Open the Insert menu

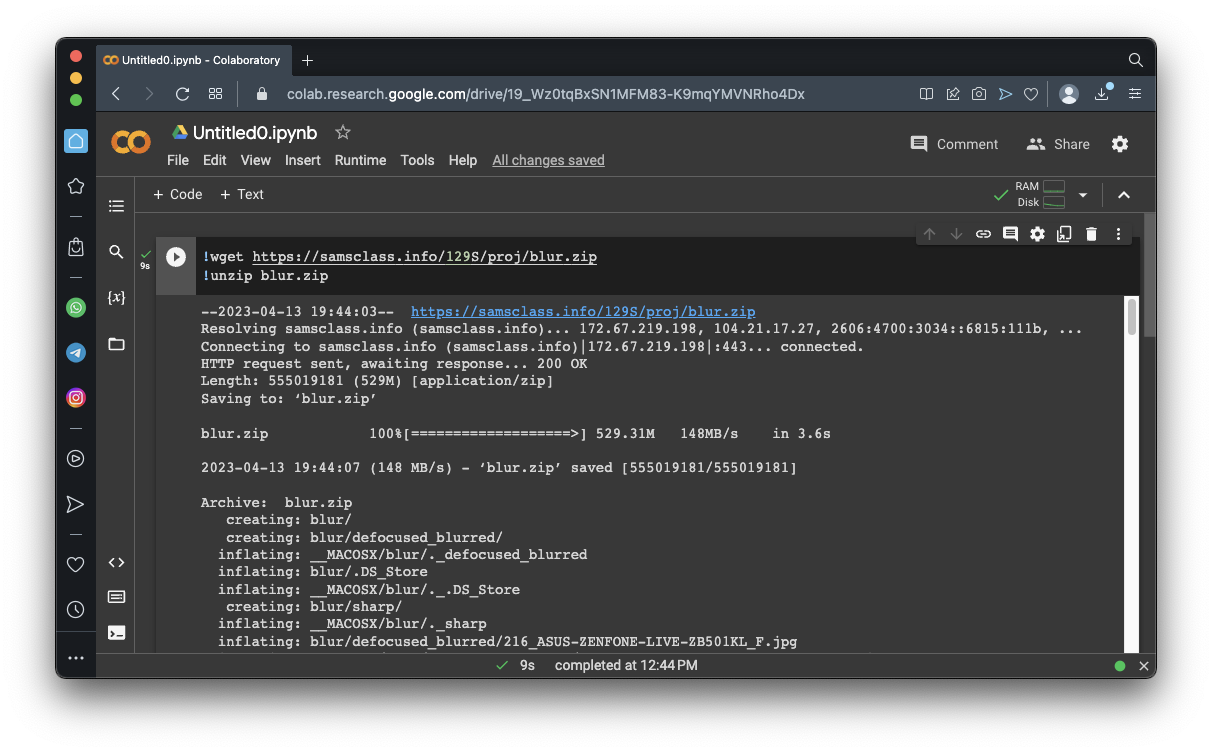[x=302, y=160]
